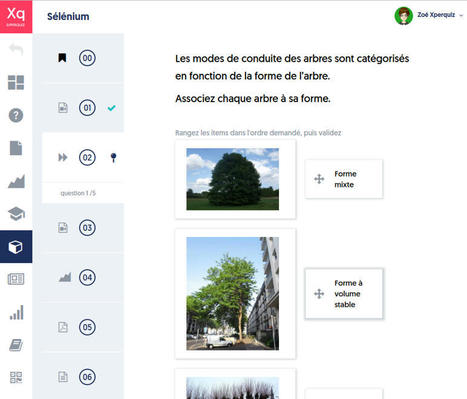Click move handle on Forme à volume stable
This screenshot has height=399, width=467.
[319, 294]
